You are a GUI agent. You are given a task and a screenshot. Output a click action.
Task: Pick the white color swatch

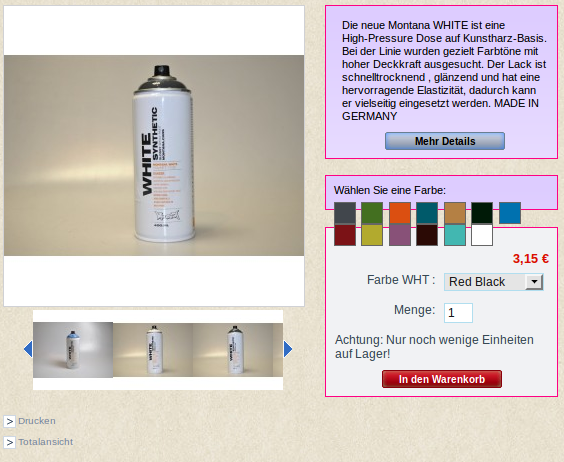pos(482,235)
